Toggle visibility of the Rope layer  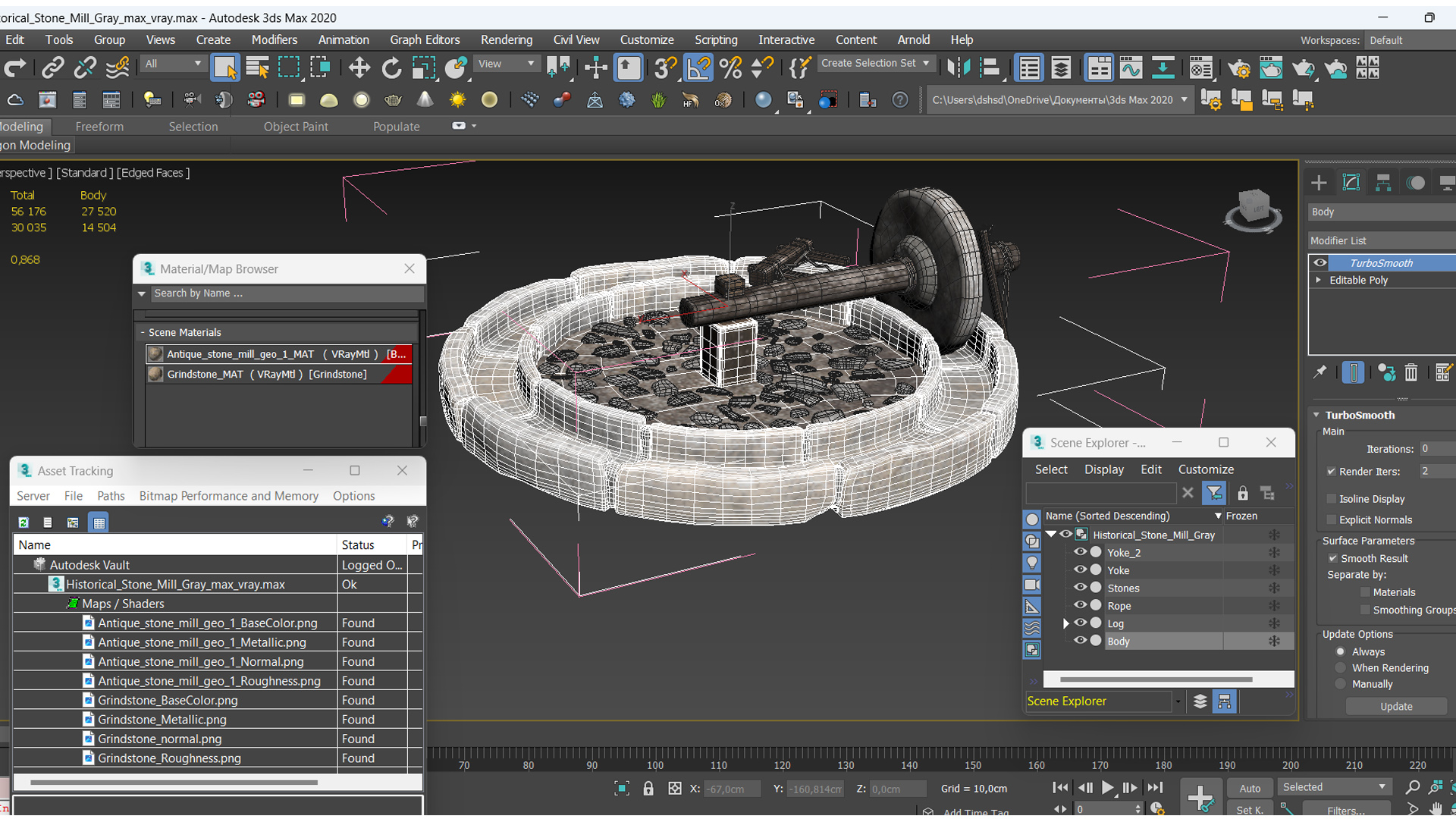1080,606
